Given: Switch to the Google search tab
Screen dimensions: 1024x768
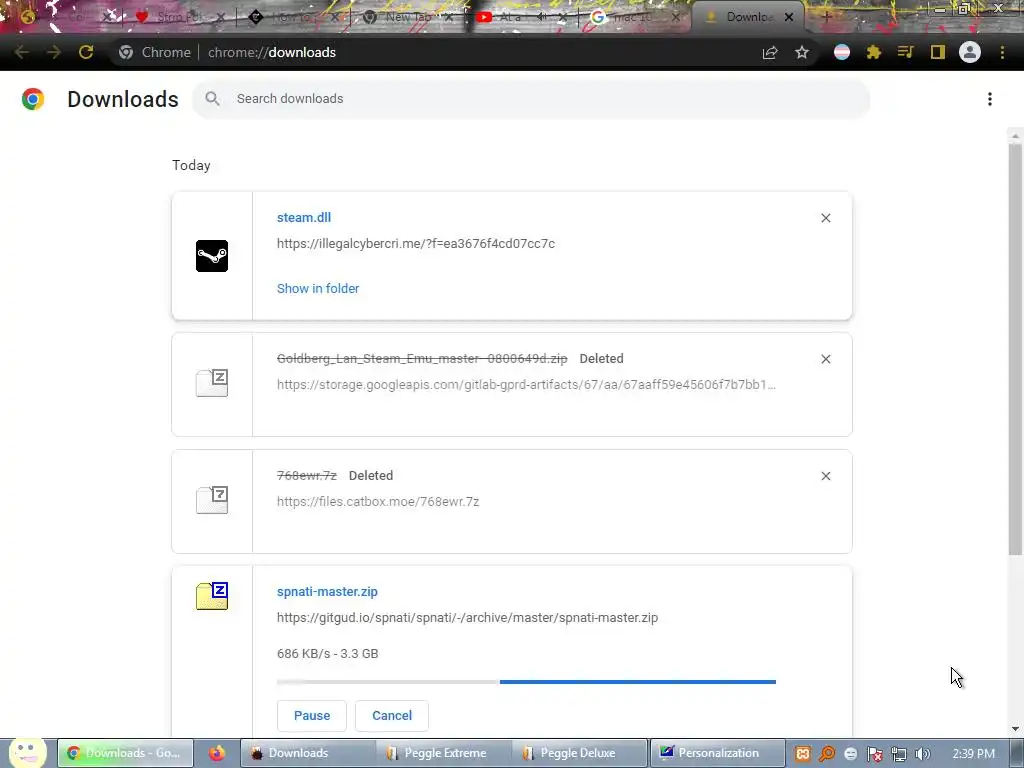Looking at the screenshot, I should pyautogui.click(x=635, y=17).
